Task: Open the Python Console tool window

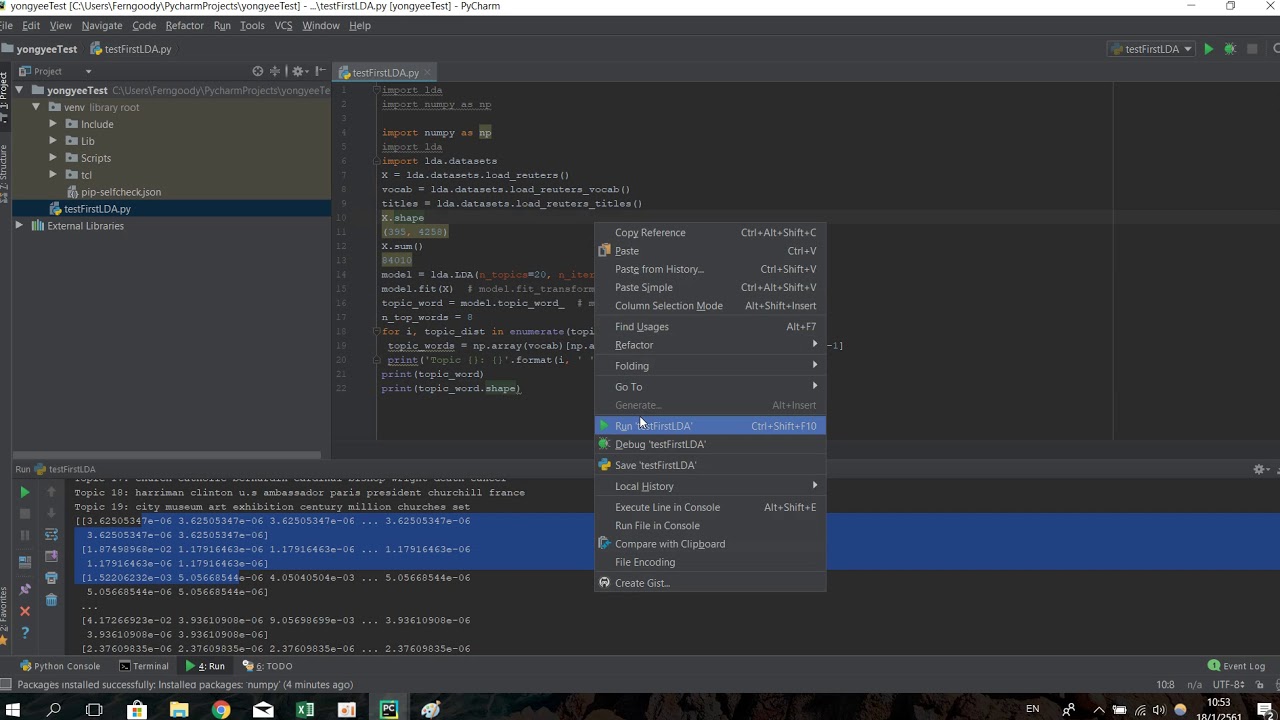Action: click(59, 666)
